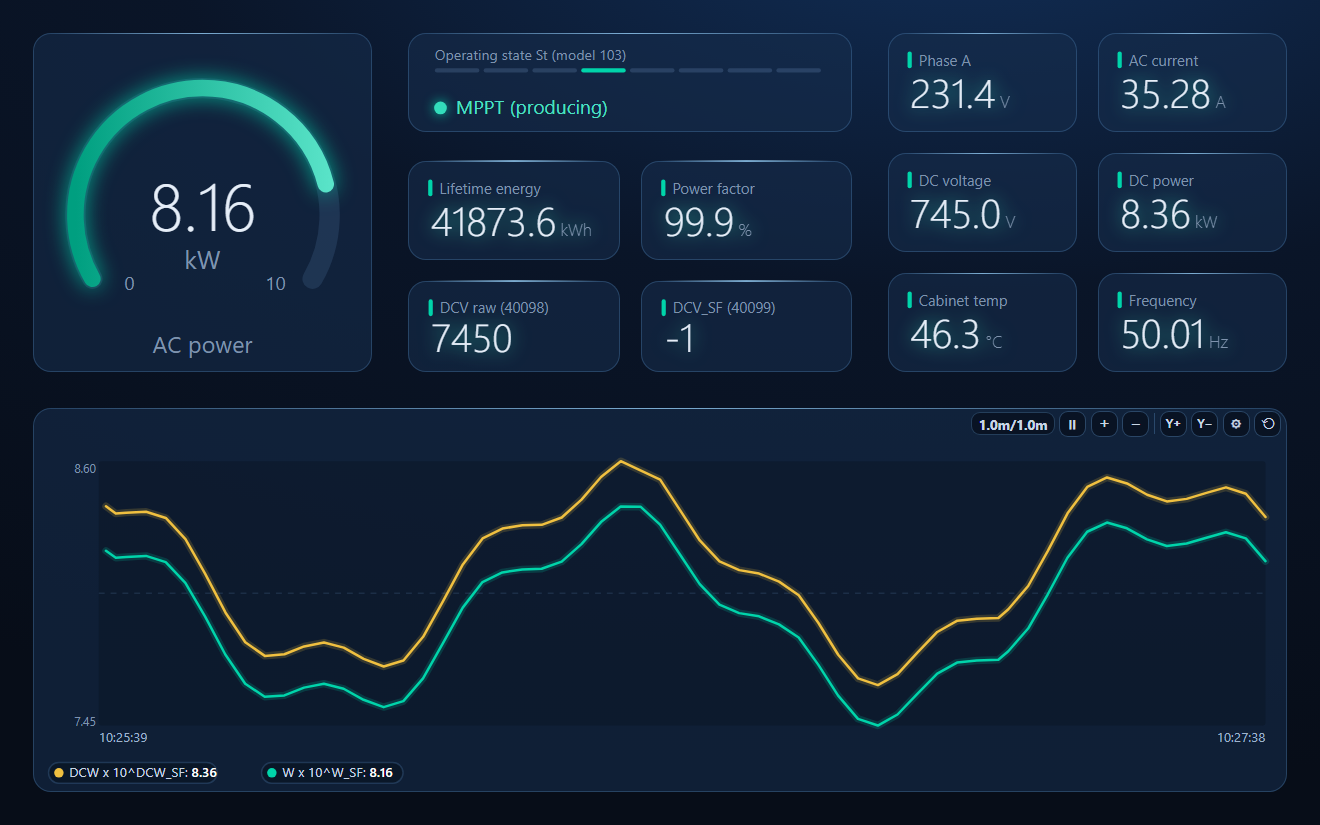Pause the live chart updates
Screen dimensions: 1320x825
point(1072,424)
